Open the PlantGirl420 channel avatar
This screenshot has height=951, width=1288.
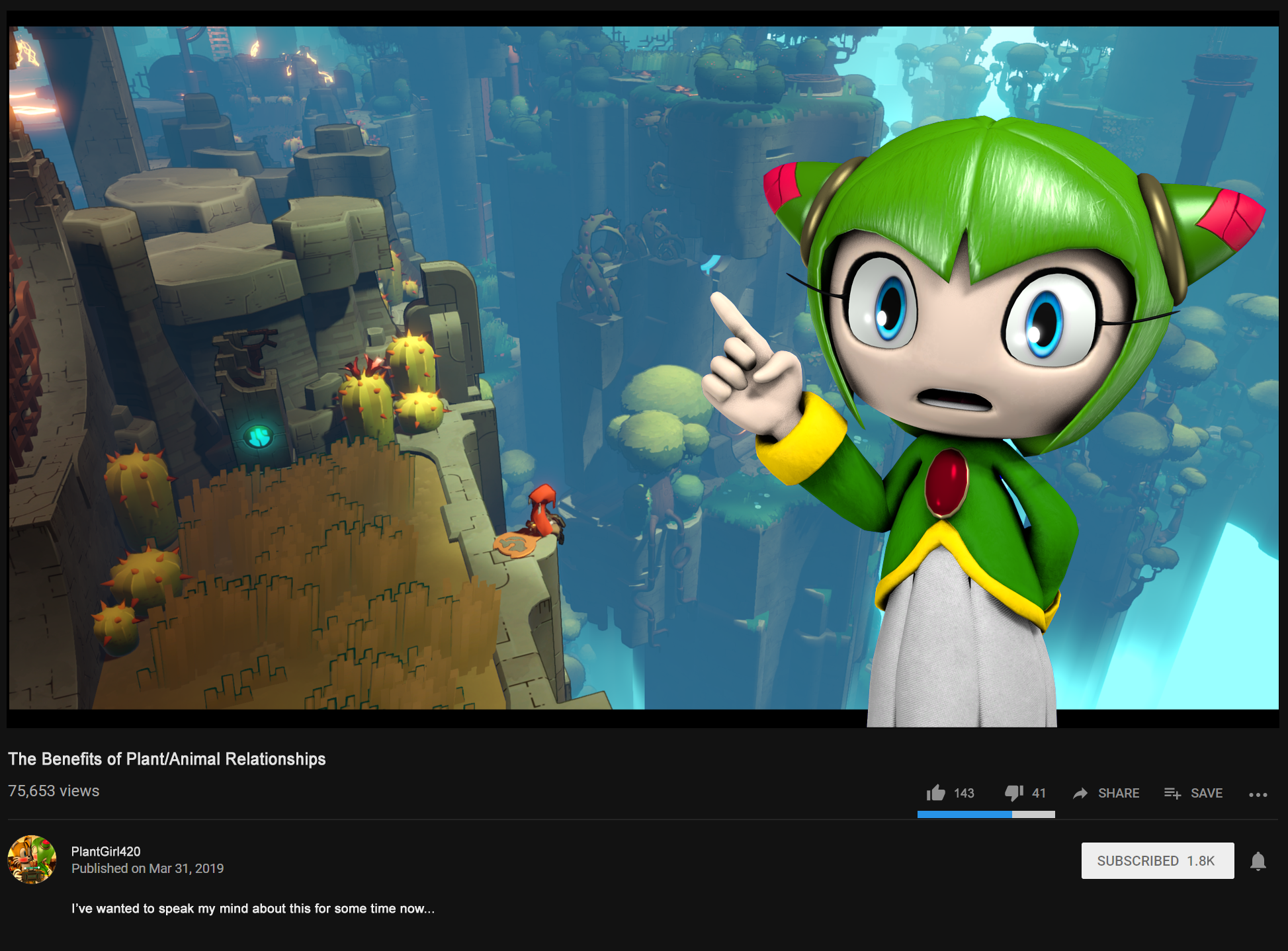click(x=32, y=859)
